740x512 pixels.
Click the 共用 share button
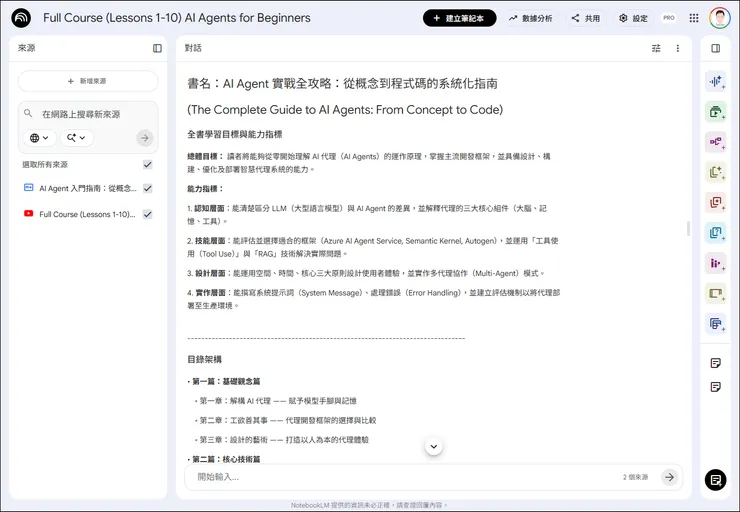[586, 18]
